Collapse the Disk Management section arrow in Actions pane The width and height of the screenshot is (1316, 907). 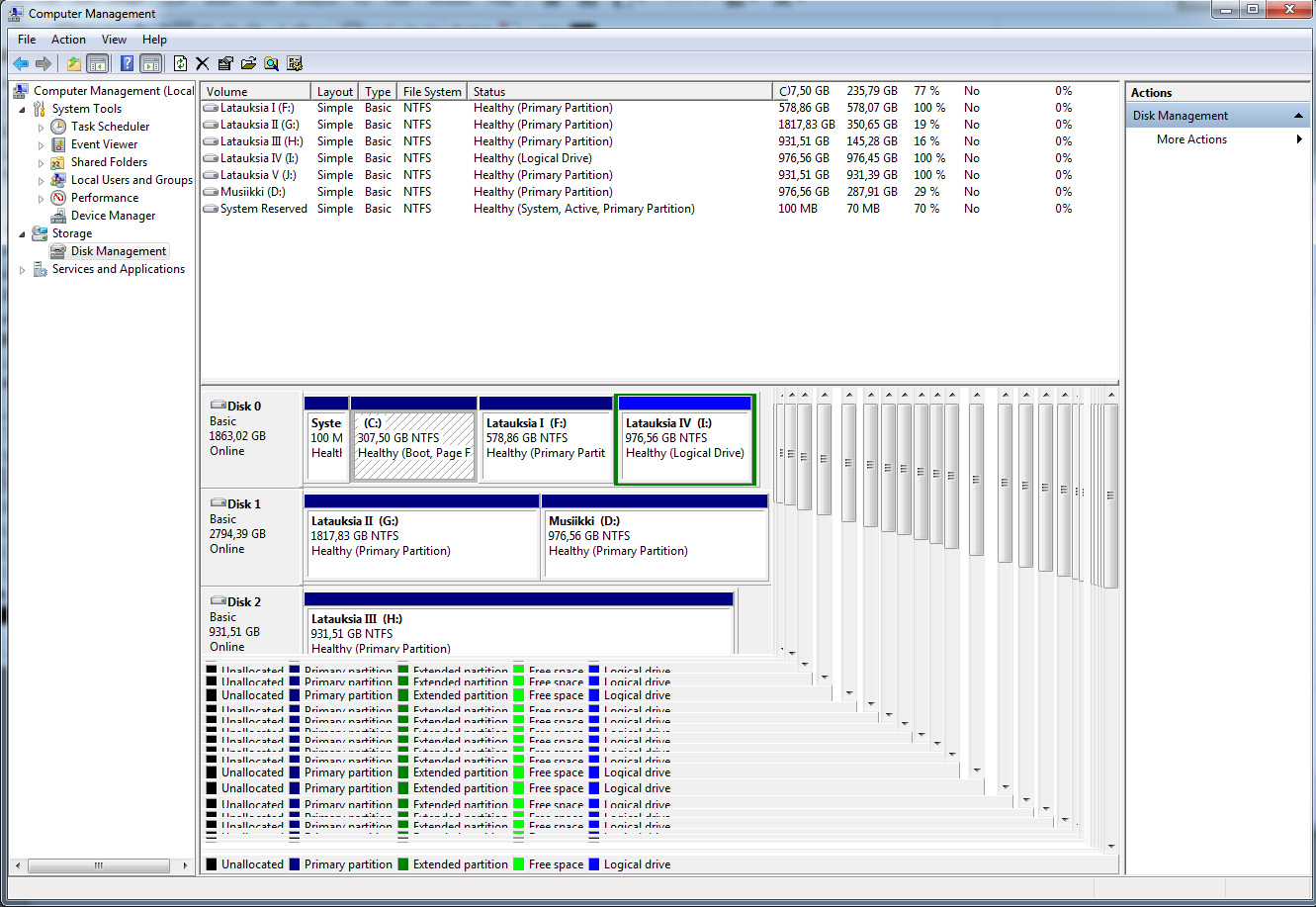coord(1298,116)
